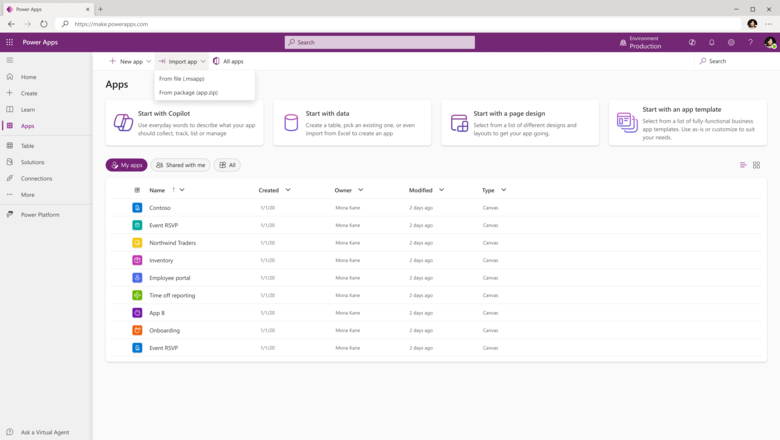Image resolution: width=780 pixels, height=440 pixels.
Task: Select the All filter pill
Action: (227, 165)
